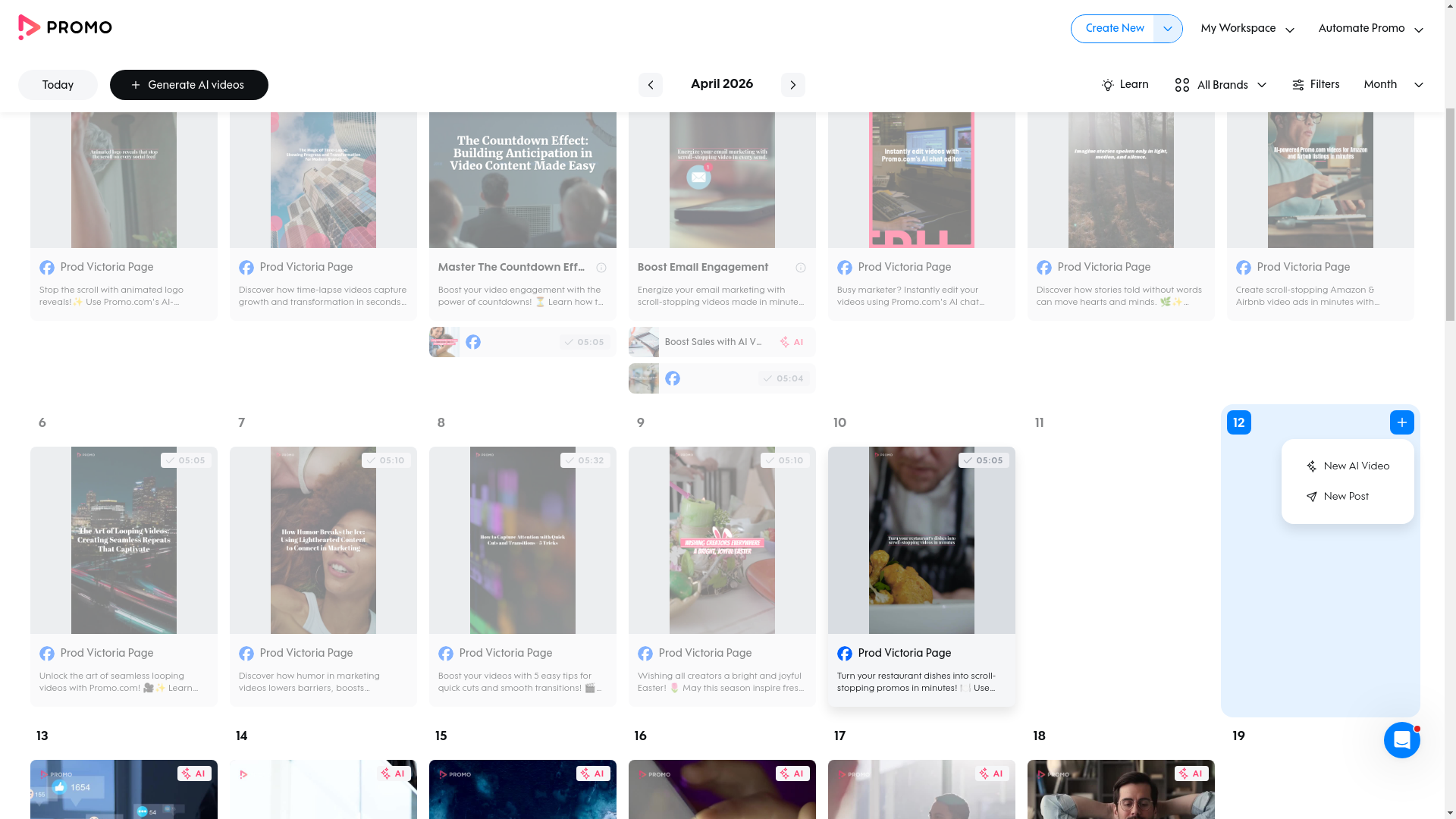Expand the Create New dropdown arrow
The height and width of the screenshot is (819, 1456).
point(1167,29)
